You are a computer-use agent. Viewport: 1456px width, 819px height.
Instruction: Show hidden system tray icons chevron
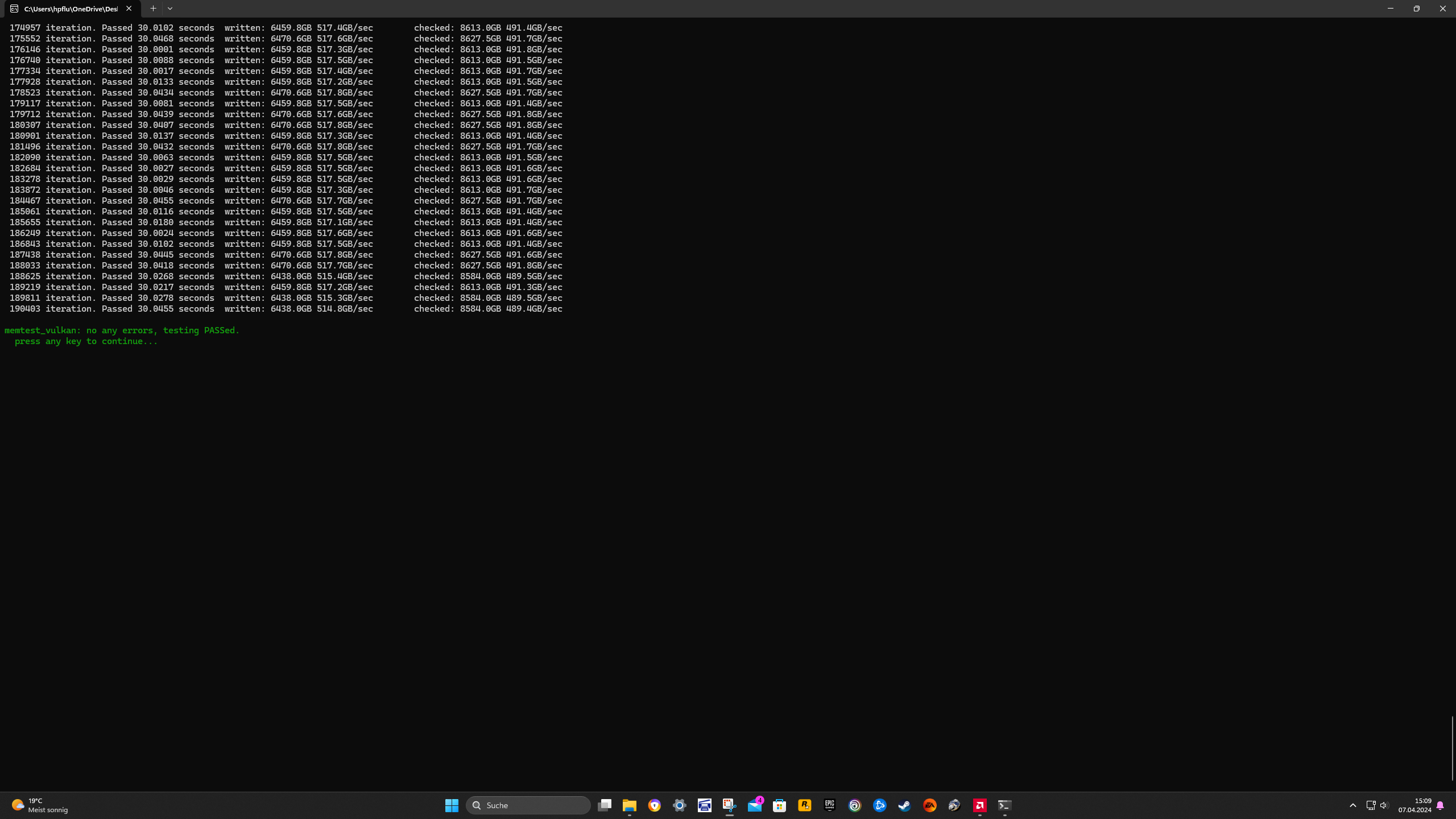pyautogui.click(x=1353, y=805)
